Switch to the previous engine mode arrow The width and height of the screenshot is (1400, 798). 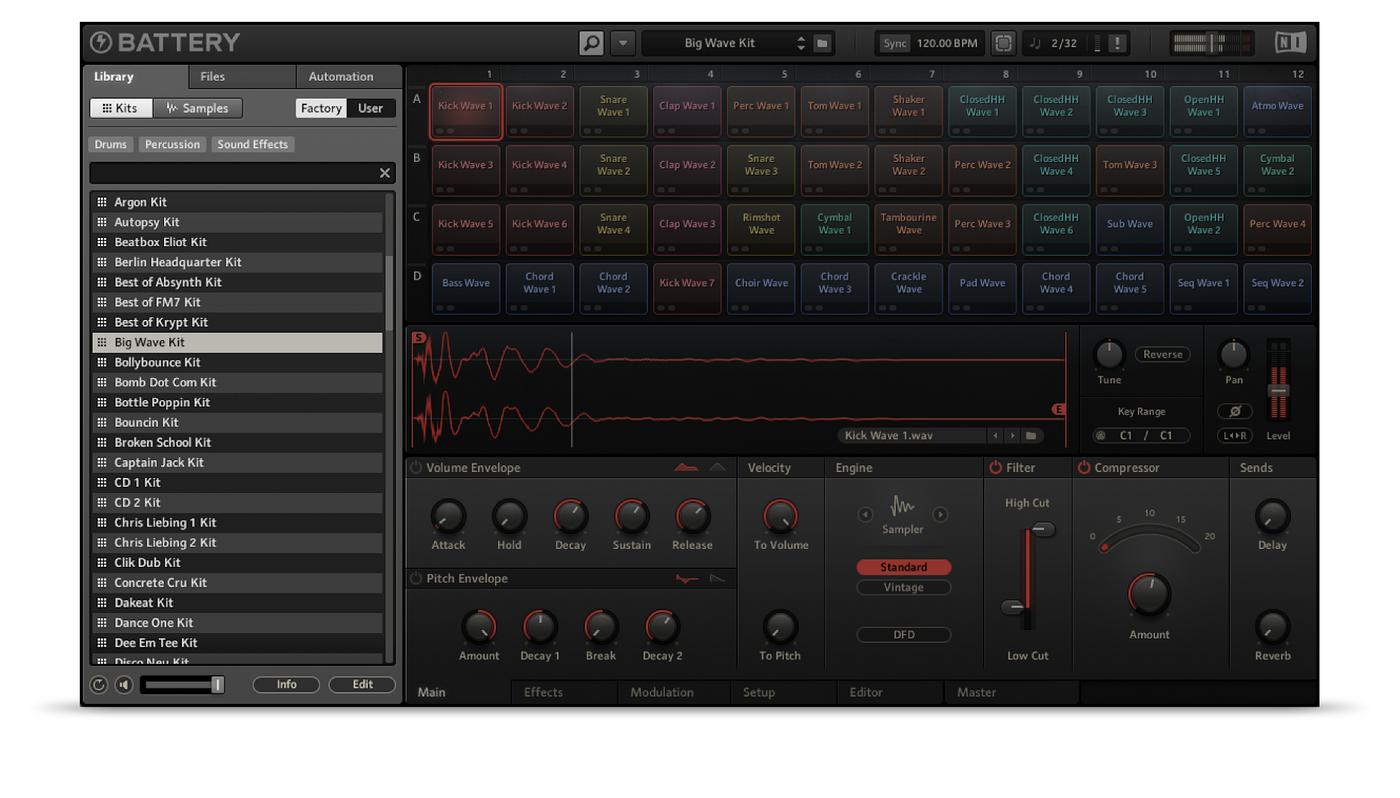pyautogui.click(x=865, y=515)
